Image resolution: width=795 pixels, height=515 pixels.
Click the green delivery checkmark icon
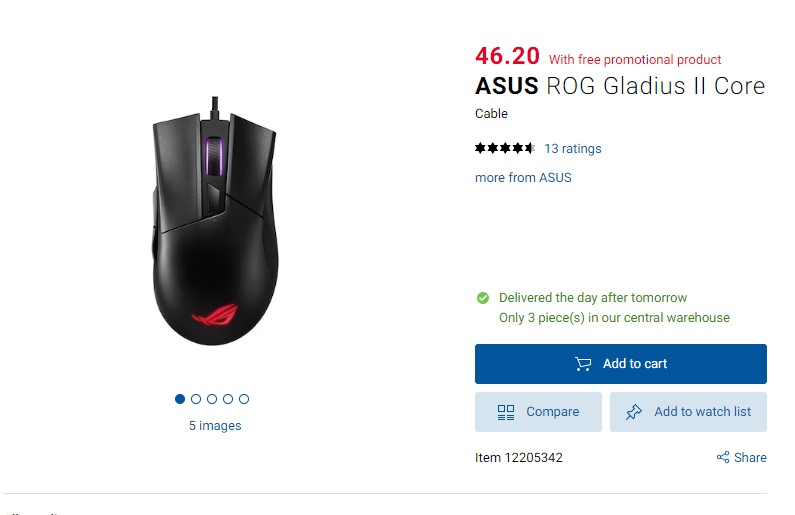(x=483, y=298)
